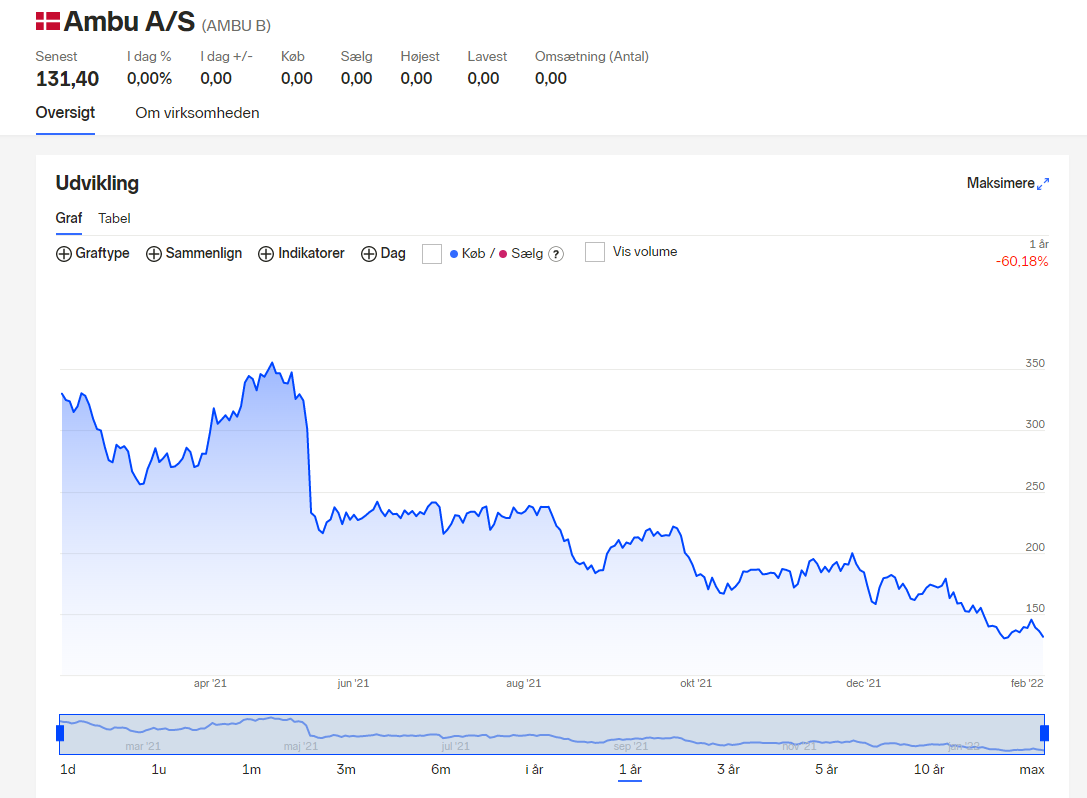Click the Maksimere expand arrows icon
The width and height of the screenshot is (1087, 798).
1043,184
